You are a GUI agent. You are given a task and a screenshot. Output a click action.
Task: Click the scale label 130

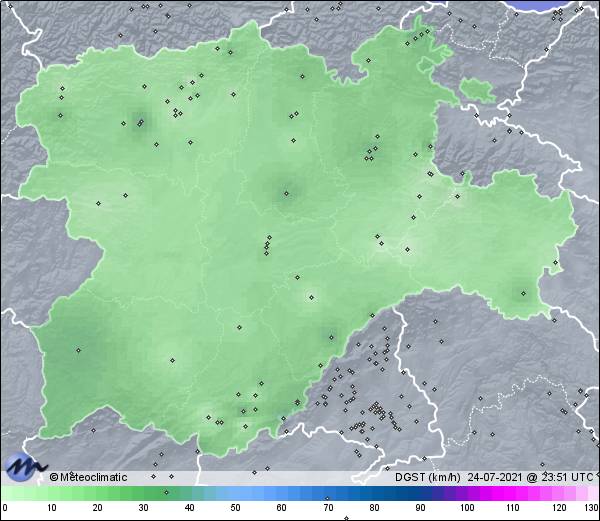tap(592, 508)
